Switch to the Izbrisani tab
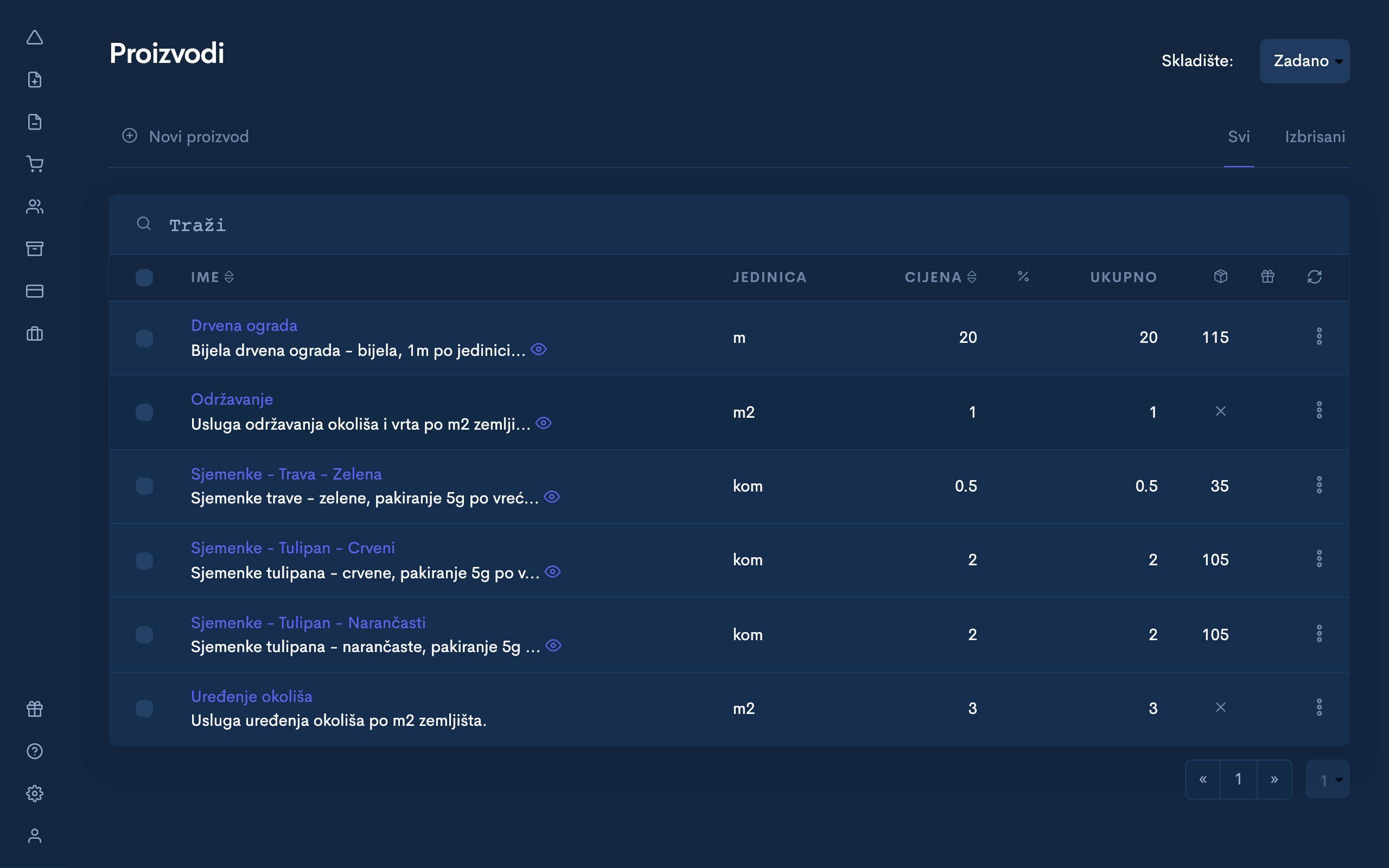1389x868 pixels. (x=1314, y=137)
